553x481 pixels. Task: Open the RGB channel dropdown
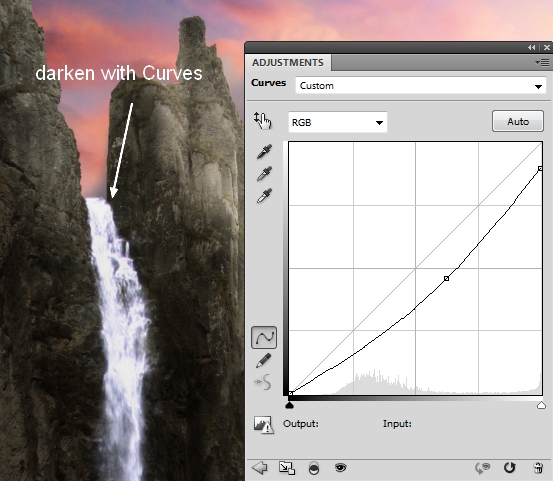338,122
